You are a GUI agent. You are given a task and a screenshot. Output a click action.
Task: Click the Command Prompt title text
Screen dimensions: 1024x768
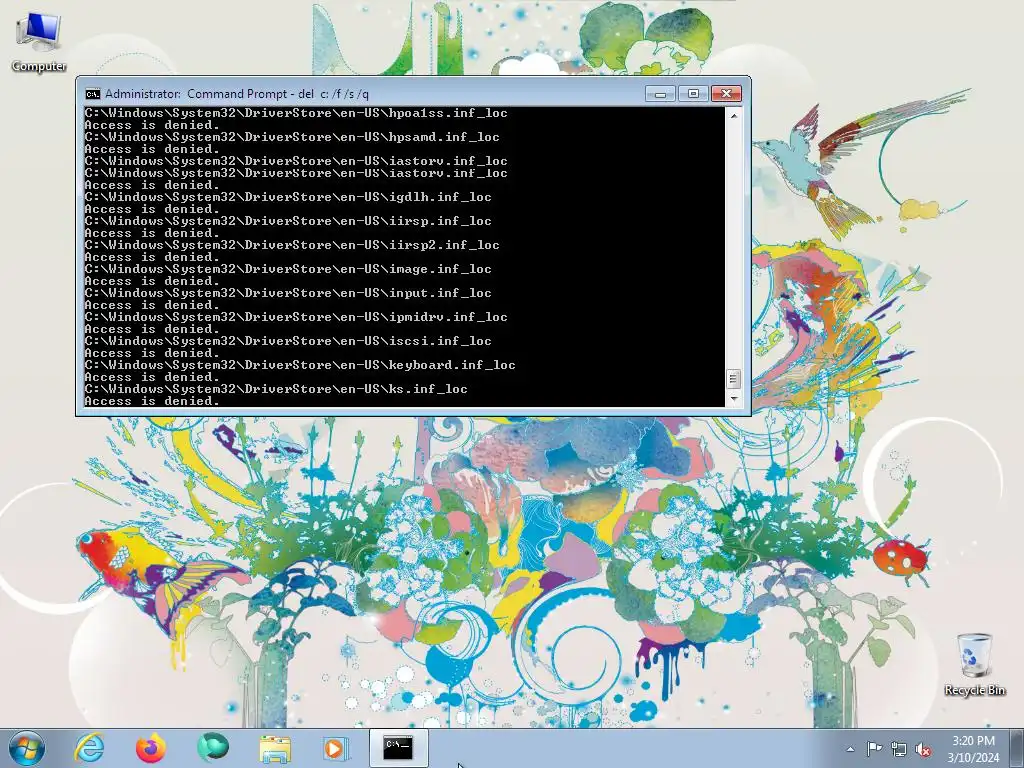pyautogui.click(x=236, y=94)
